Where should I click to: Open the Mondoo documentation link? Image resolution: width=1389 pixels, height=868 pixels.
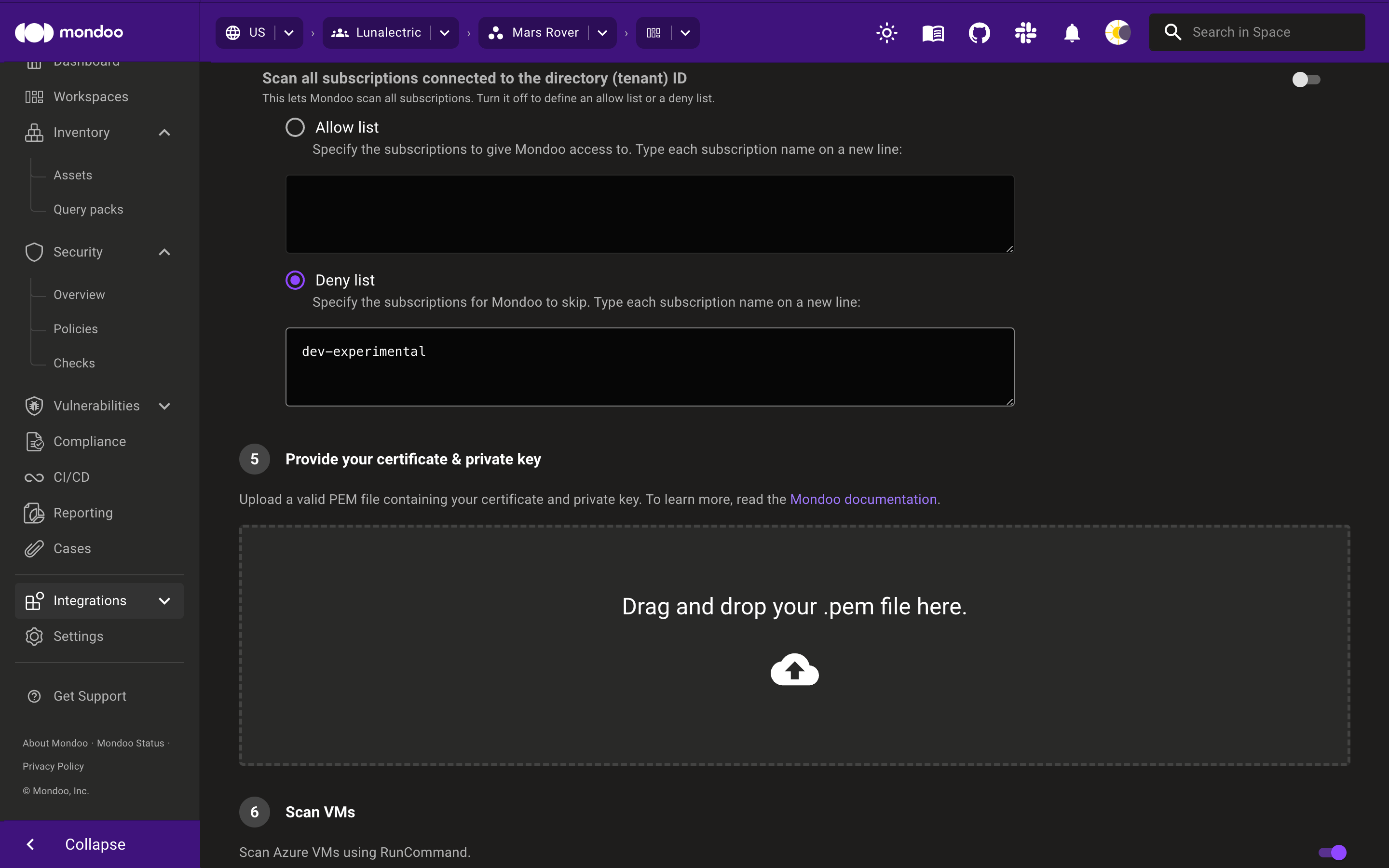click(862, 499)
